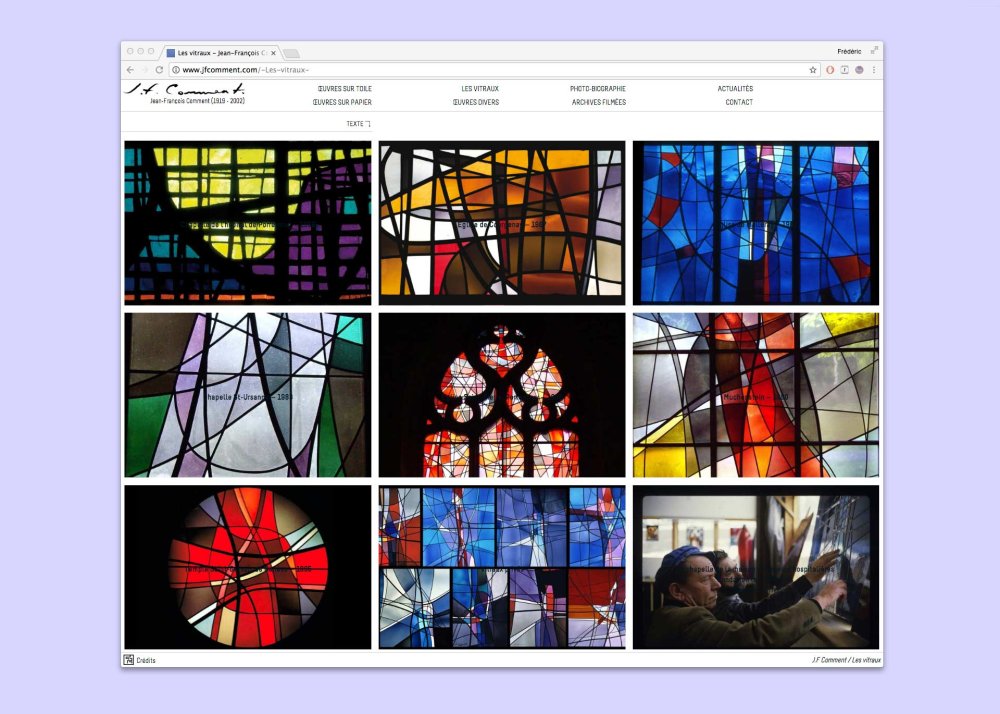Open the Muchenheim stained glass thumbnail
This screenshot has width=1000, height=714.
(x=756, y=395)
